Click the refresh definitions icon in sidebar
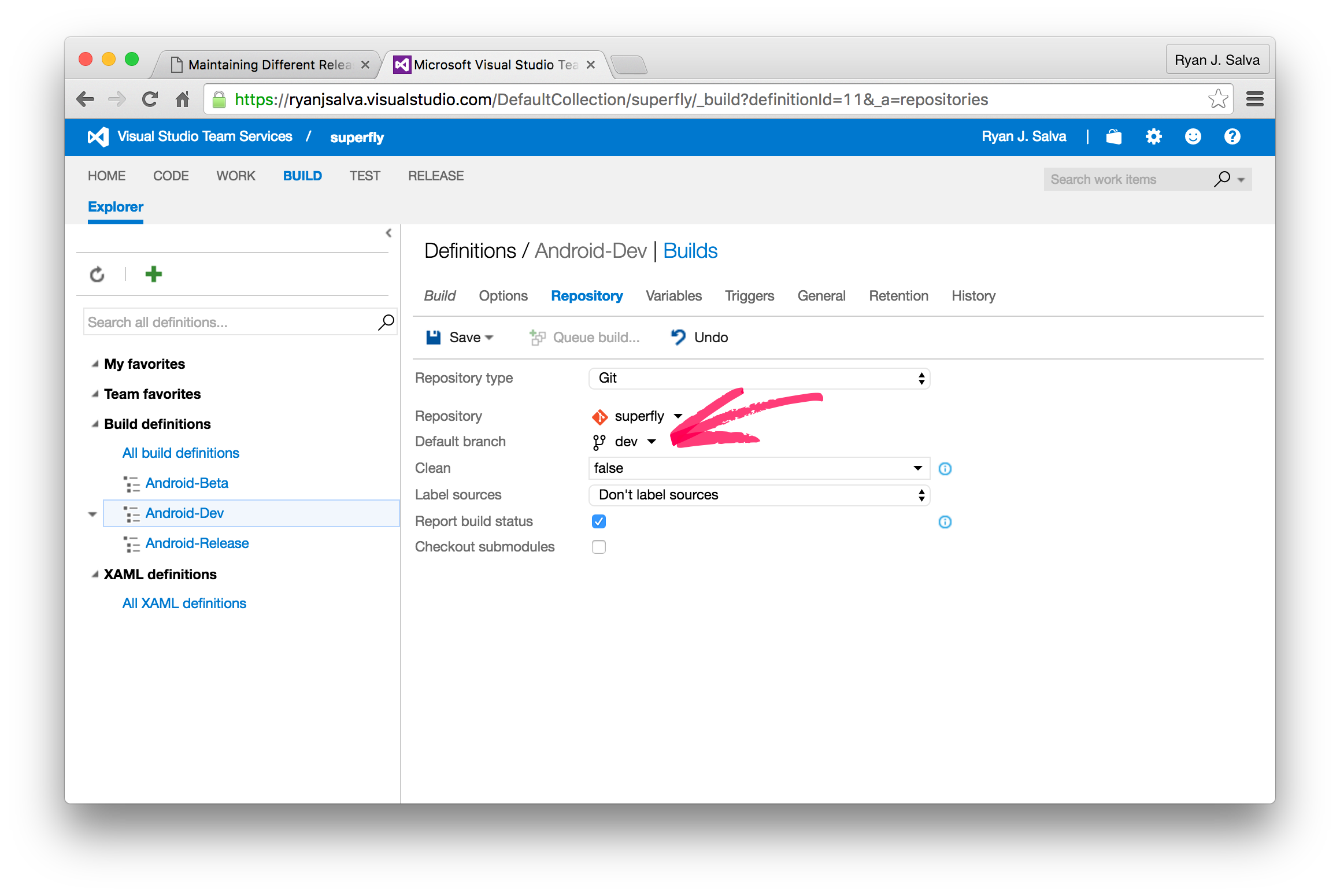The image size is (1340, 896). click(x=97, y=274)
